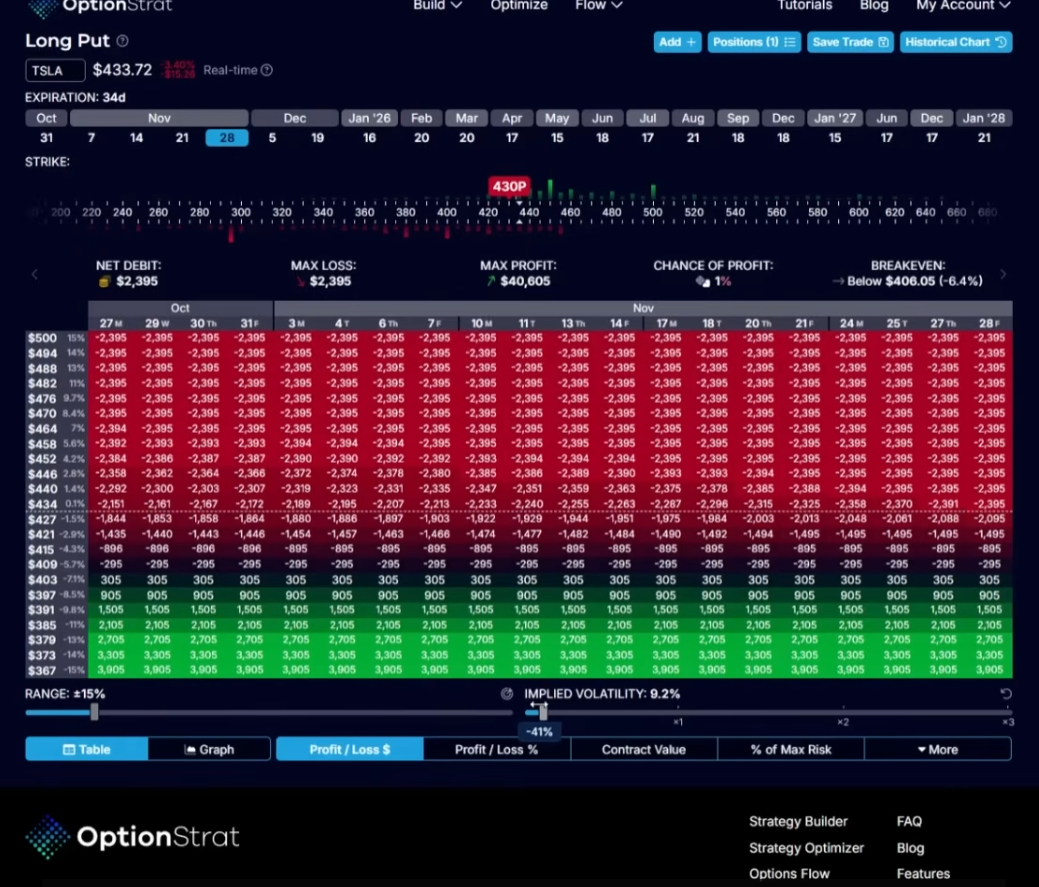Click the circular icon left of Implied Volatility
Image resolution: width=1039 pixels, height=887 pixels.
tap(507, 694)
